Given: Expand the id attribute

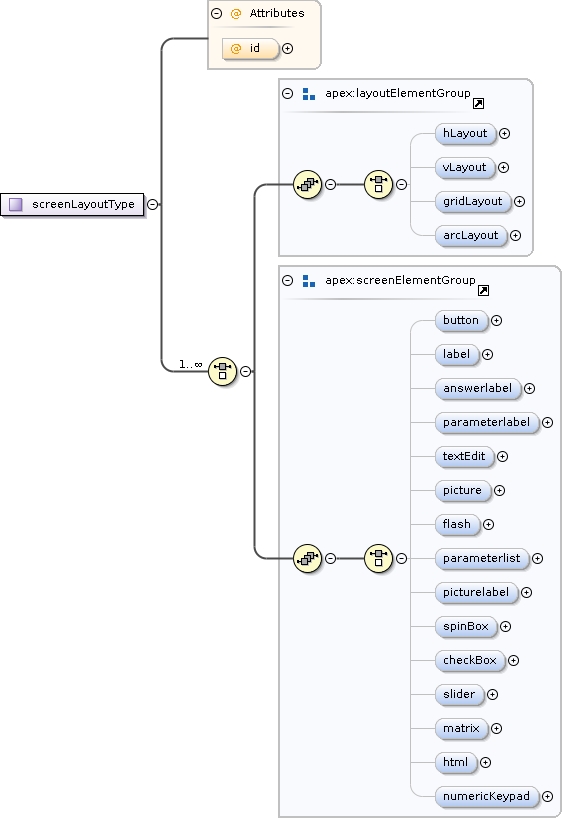Looking at the screenshot, I should pyautogui.click(x=287, y=49).
